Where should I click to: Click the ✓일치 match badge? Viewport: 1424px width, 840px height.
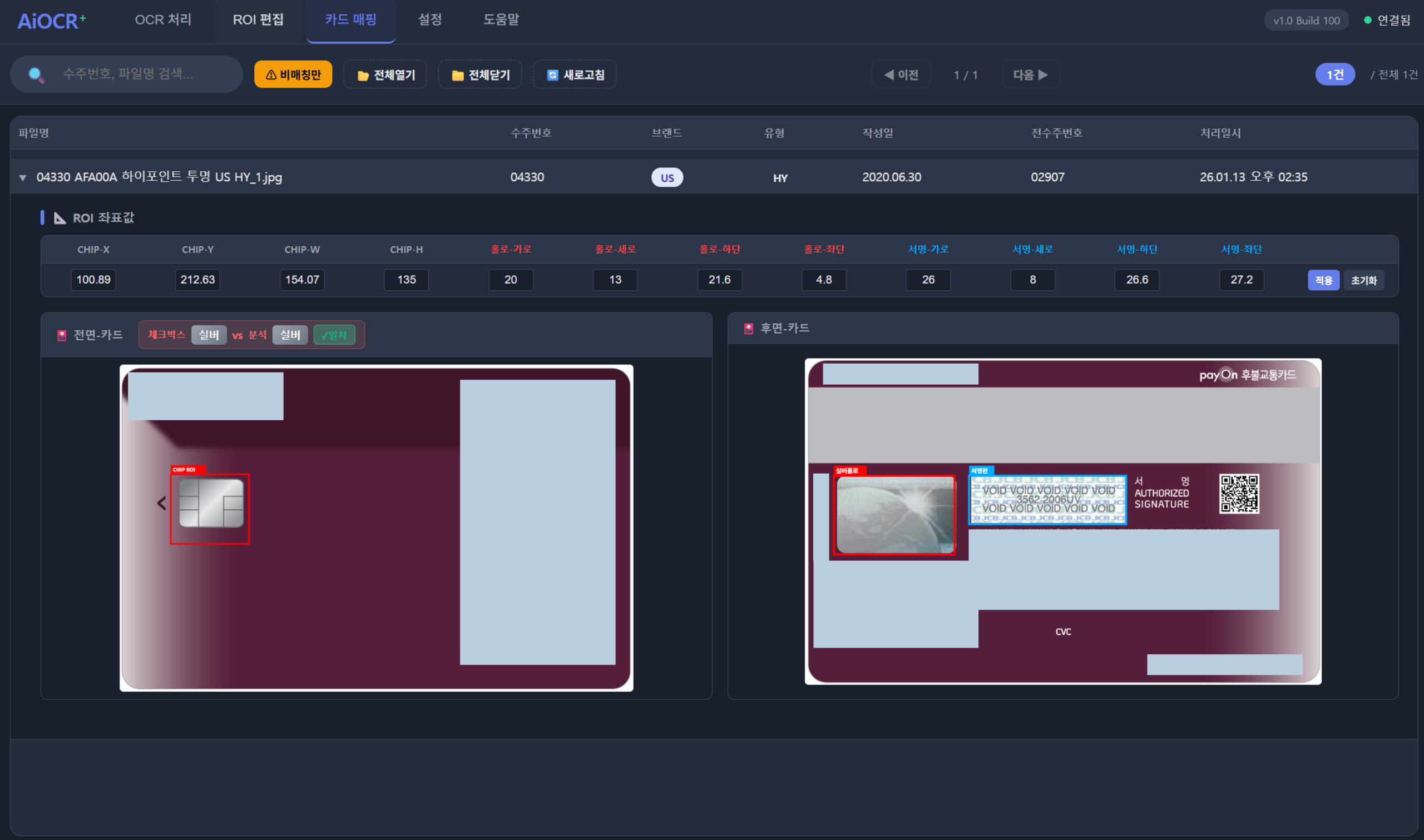tap(334, 335)
